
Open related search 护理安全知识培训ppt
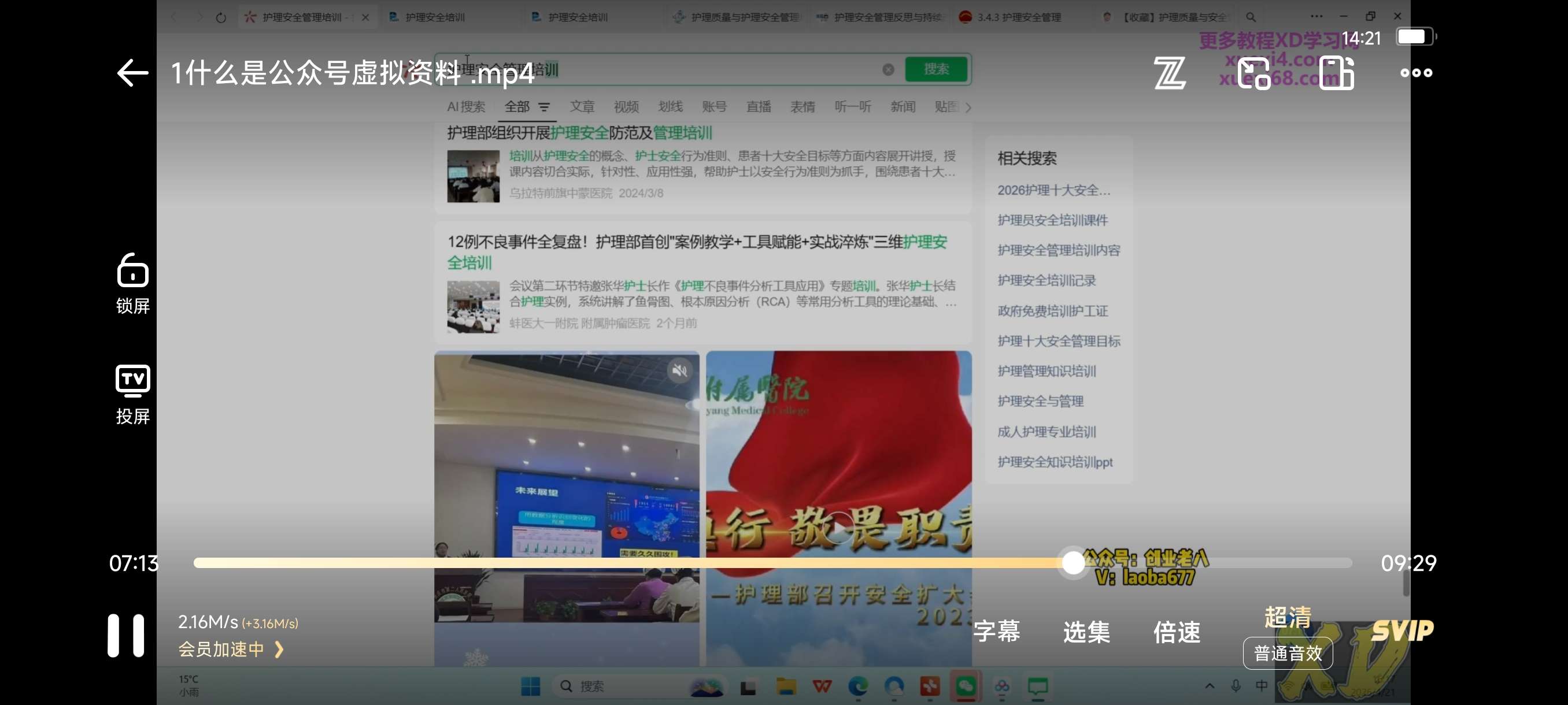click(x=1054, y=462)
